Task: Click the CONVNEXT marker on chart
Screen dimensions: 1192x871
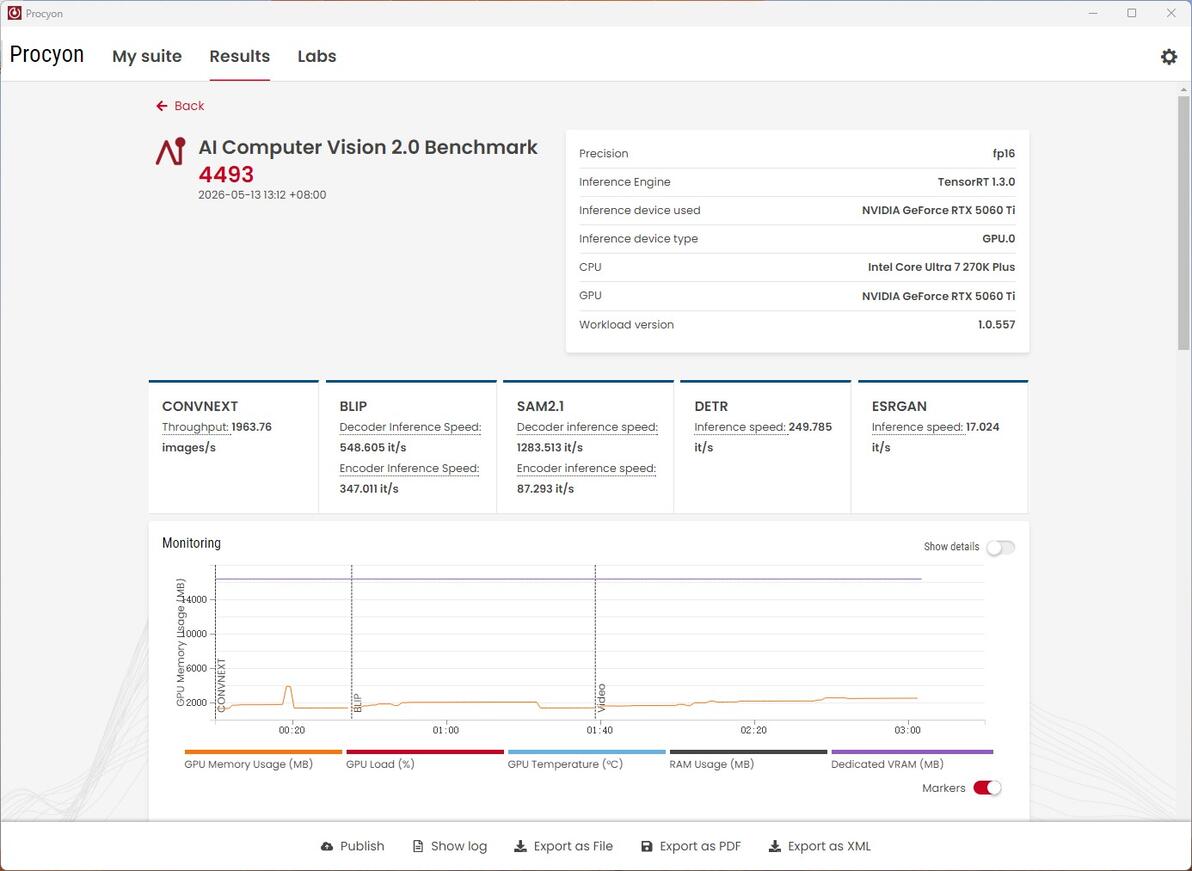Action: [x=221, y=685]
